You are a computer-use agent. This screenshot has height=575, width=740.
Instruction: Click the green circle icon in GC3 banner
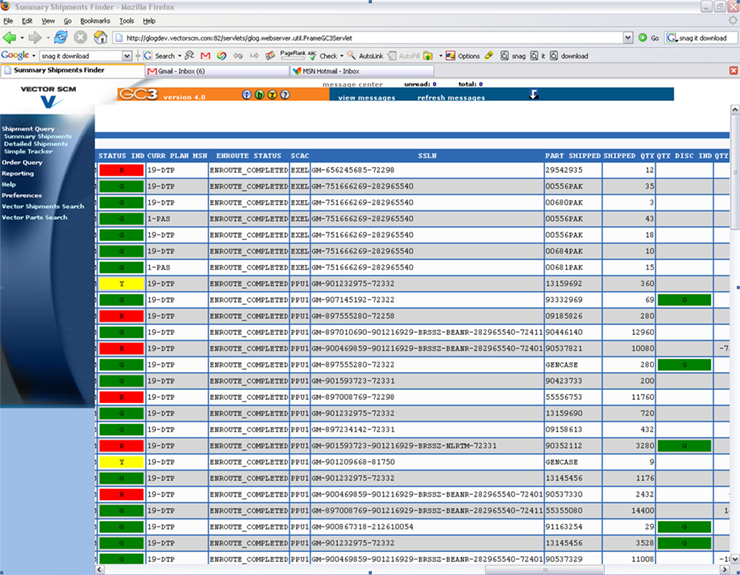(260, 94)
